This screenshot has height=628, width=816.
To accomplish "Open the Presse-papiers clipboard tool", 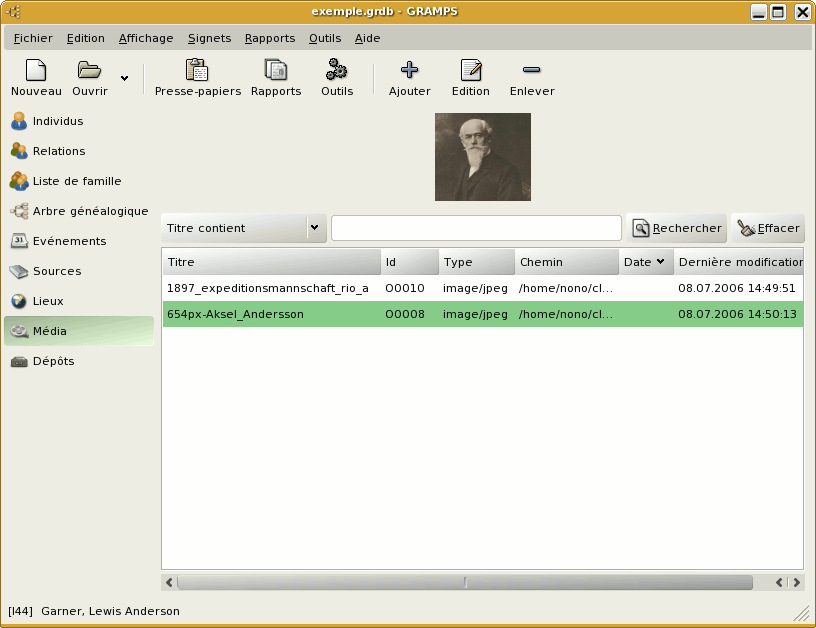I will (197, 71).
